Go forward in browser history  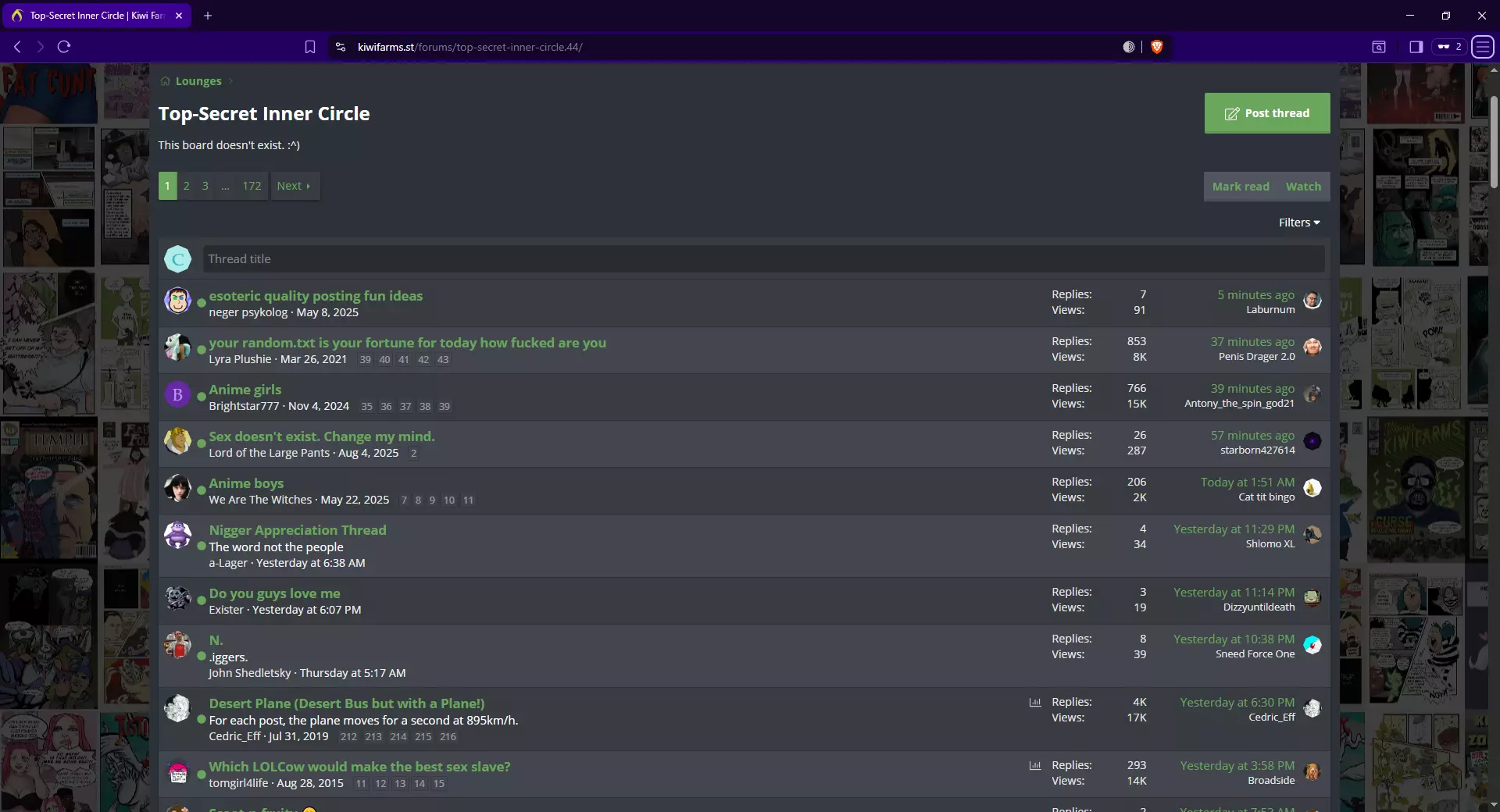41,47
